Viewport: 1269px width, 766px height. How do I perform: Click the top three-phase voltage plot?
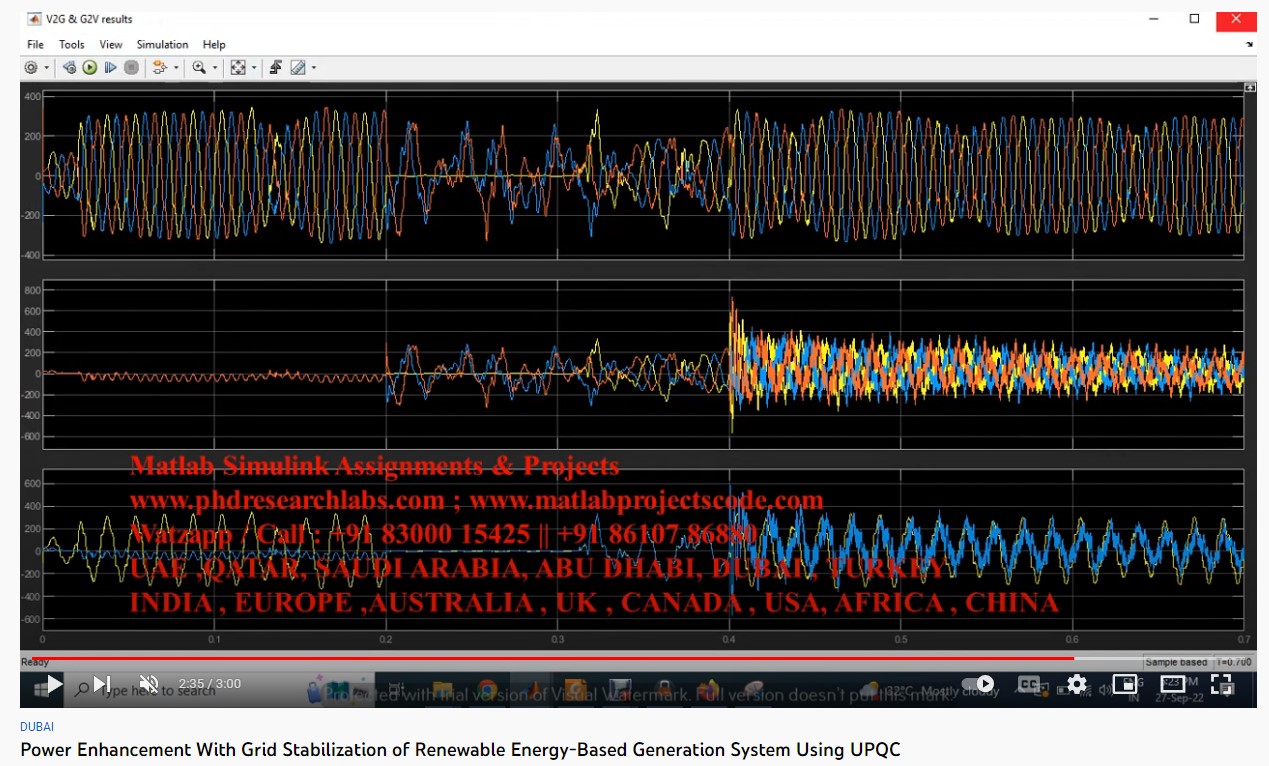[643, 176]
